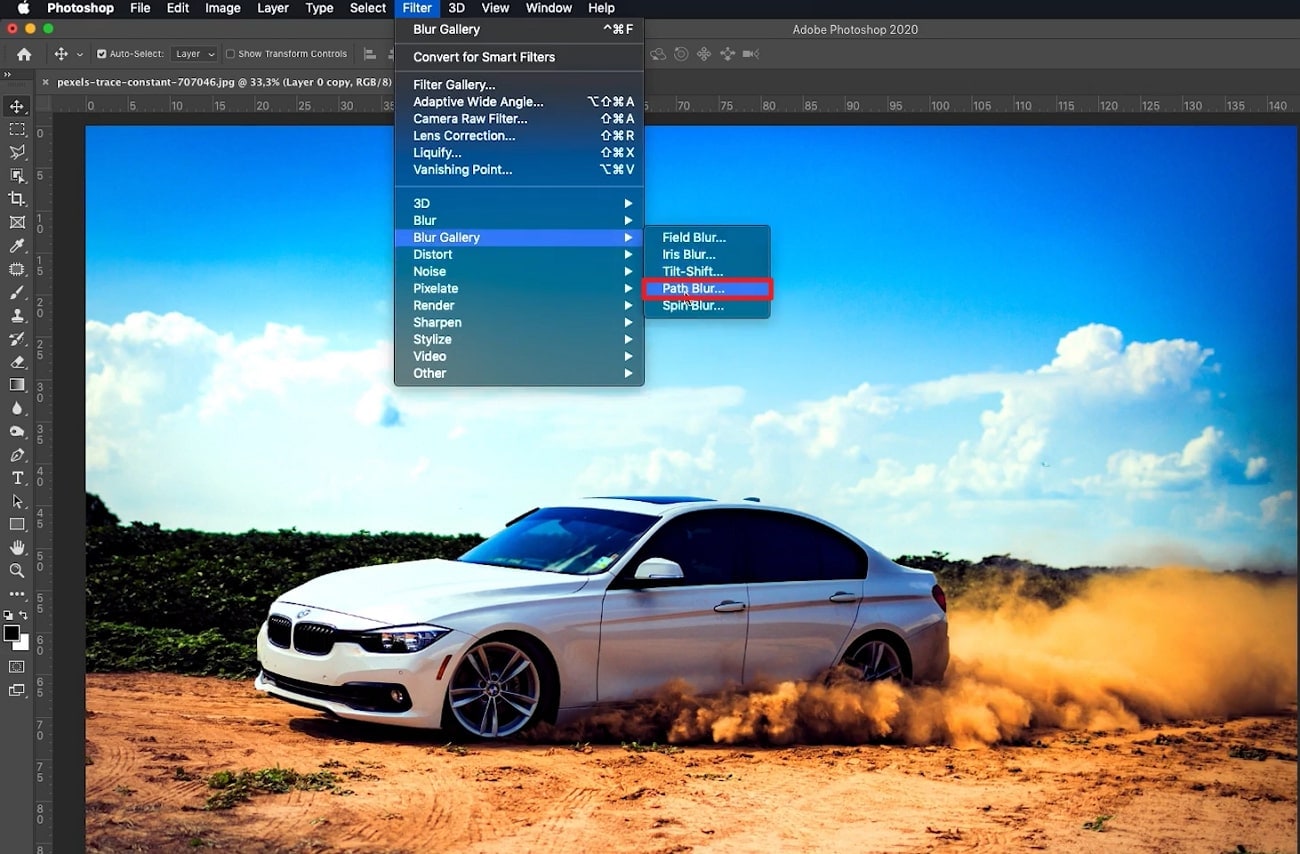Select the Gradient tool

click(x=17, y=385)
